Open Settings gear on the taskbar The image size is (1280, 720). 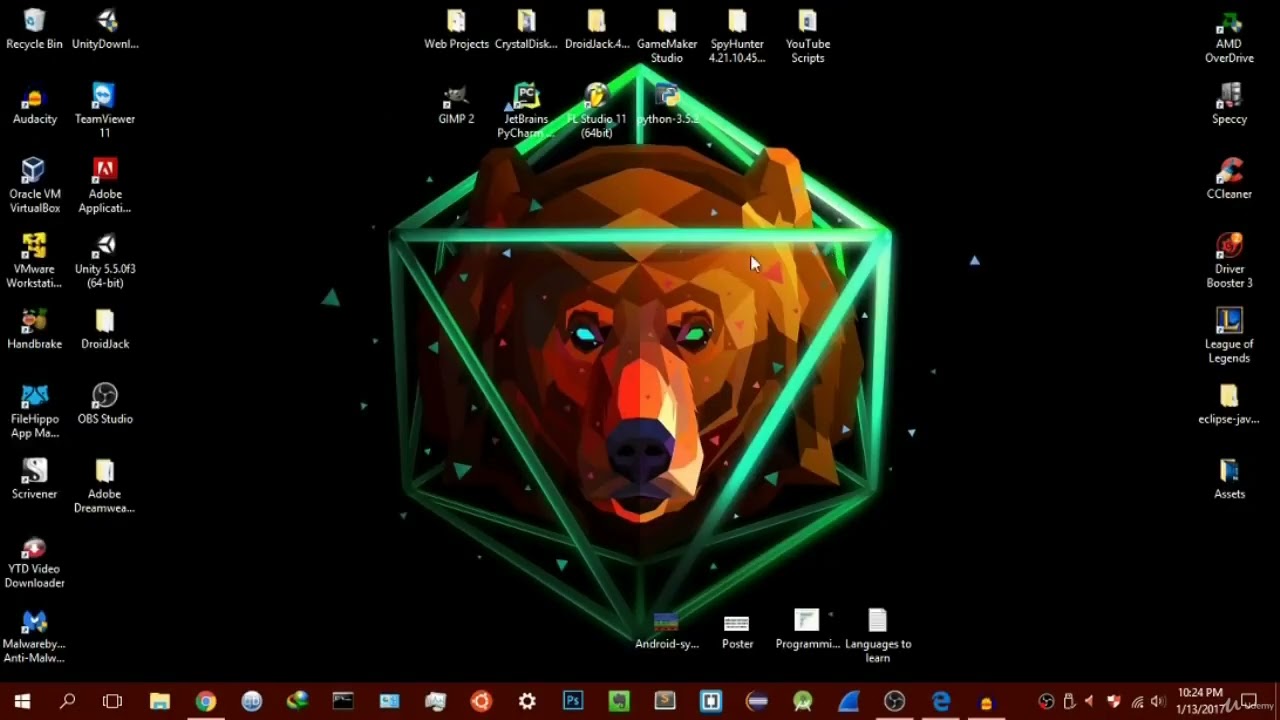[x=527, y=701]
